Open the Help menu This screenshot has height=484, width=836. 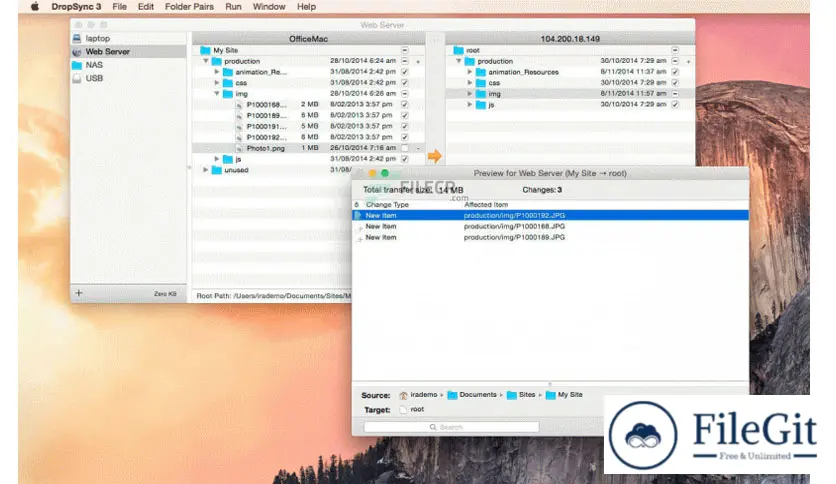306,6
